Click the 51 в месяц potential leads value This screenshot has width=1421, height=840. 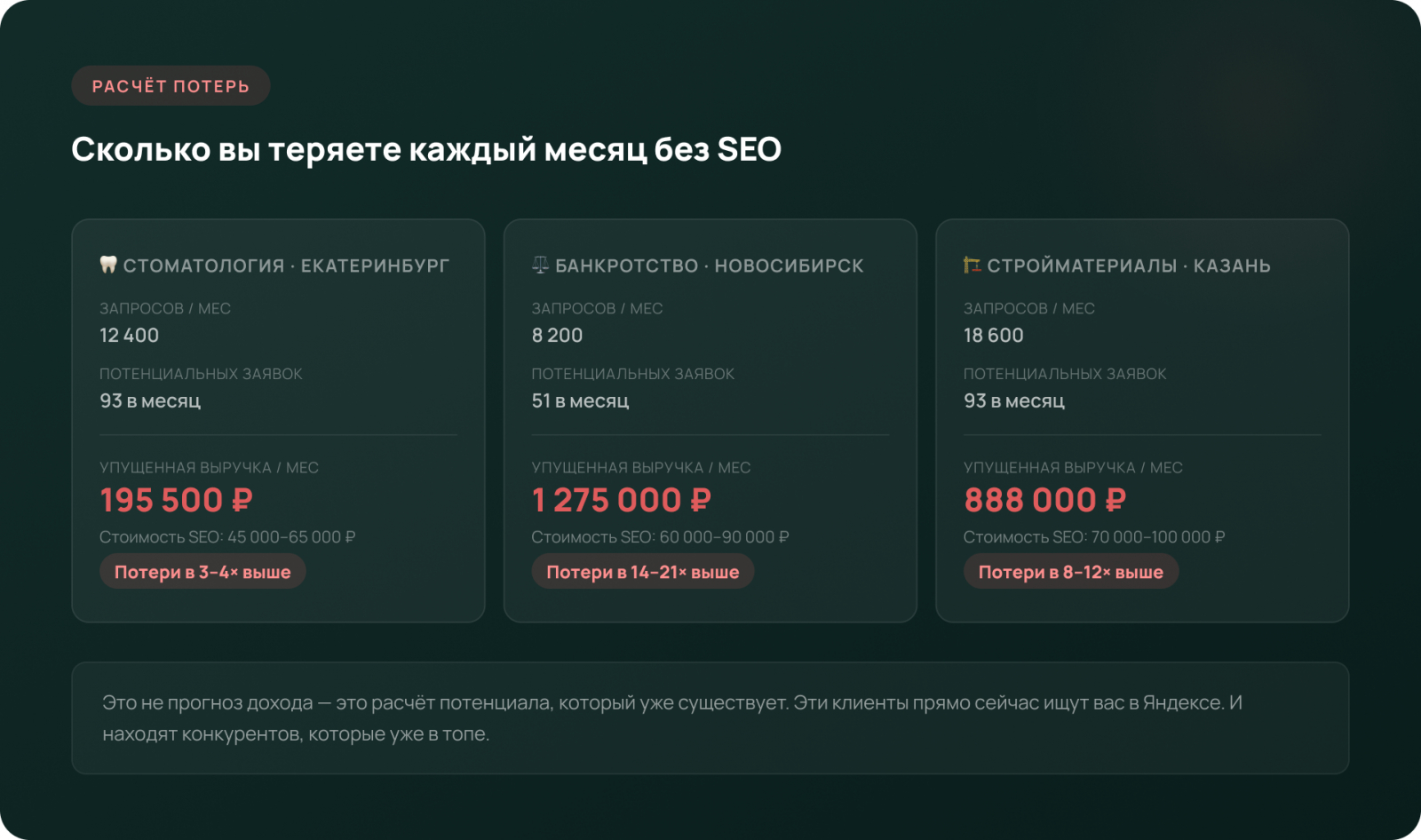pos(580,400)
